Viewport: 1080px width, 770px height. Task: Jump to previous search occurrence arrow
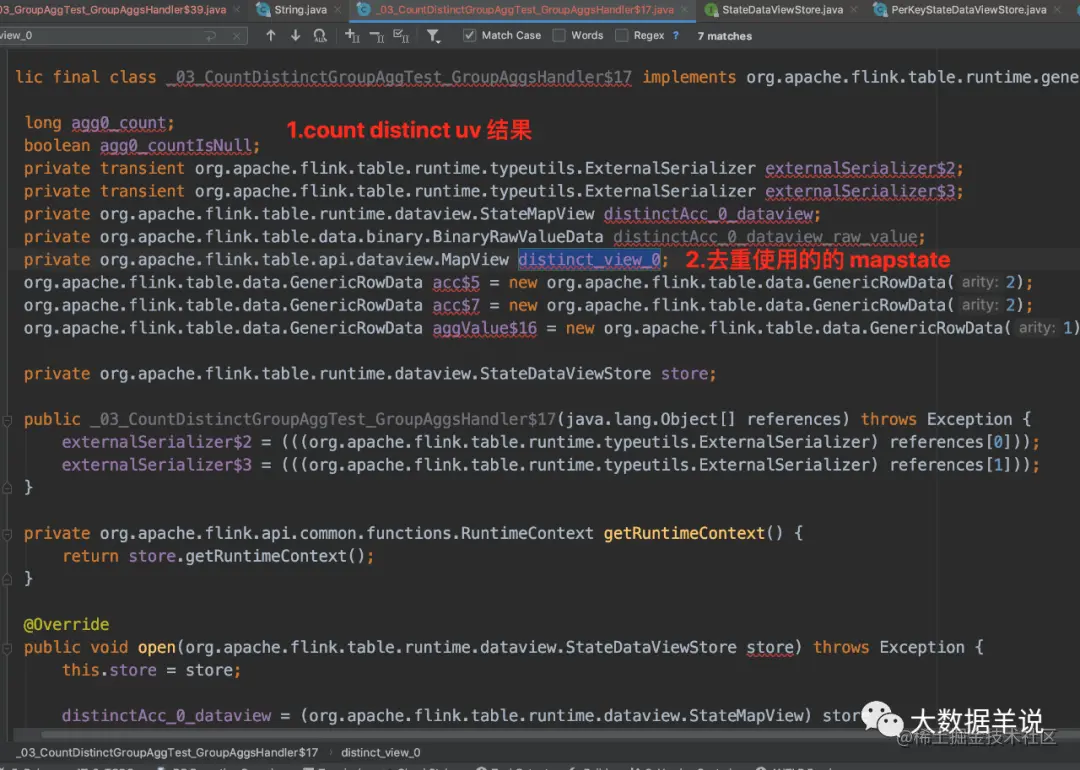(271, 35)
